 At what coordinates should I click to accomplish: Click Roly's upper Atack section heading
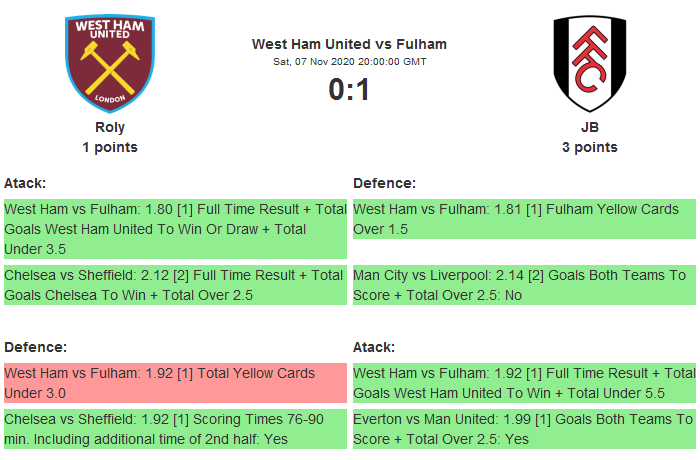pyautogui.click(x=25, y=183)
